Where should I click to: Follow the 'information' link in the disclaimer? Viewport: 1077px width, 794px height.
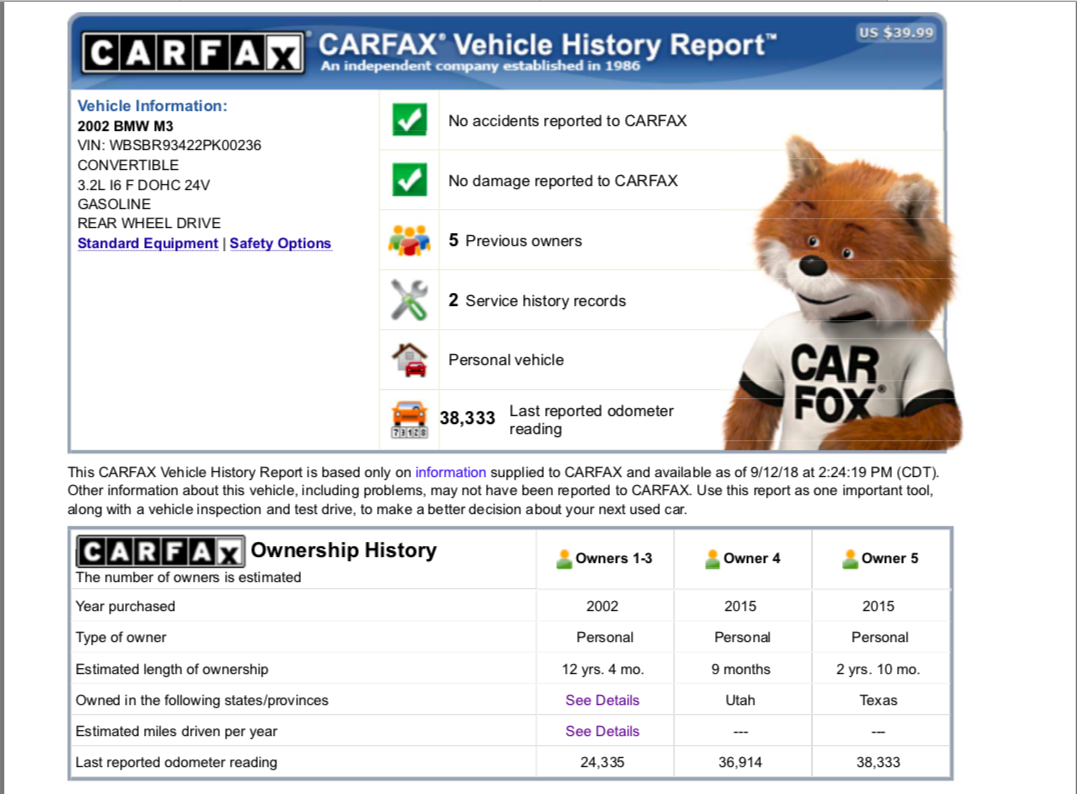point(451,473)
